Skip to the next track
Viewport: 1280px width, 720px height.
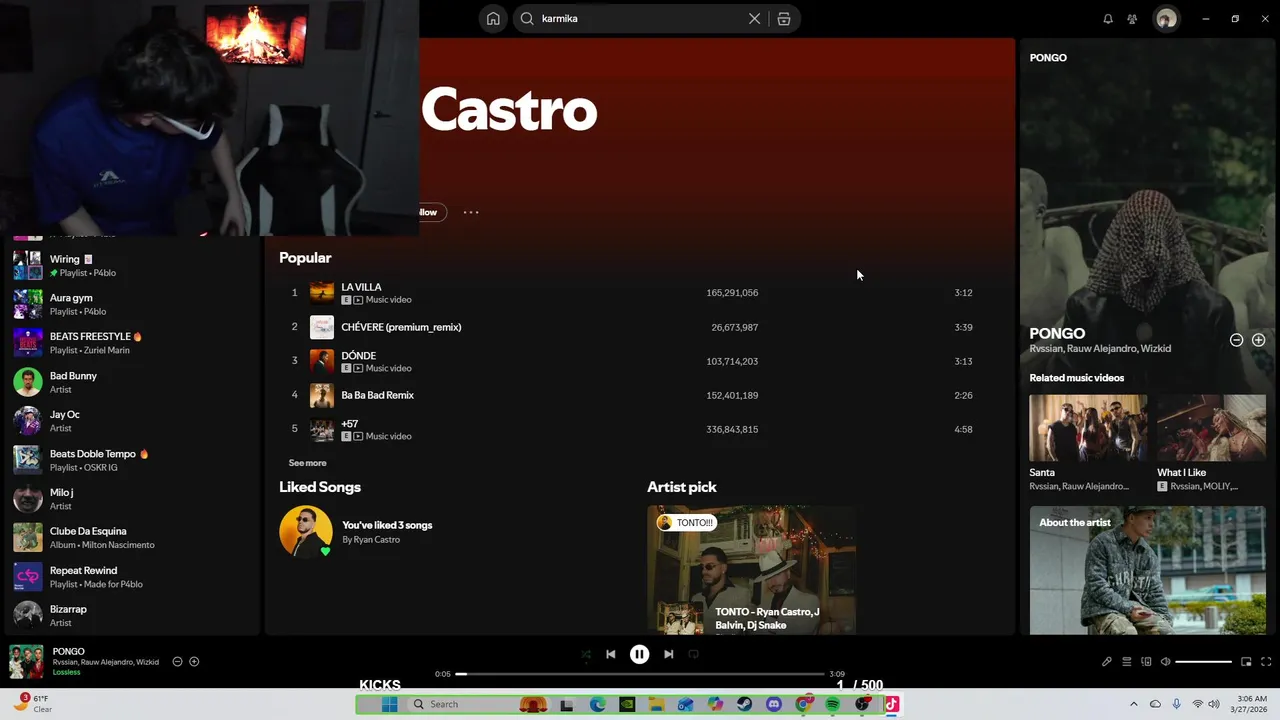[668, 654]
